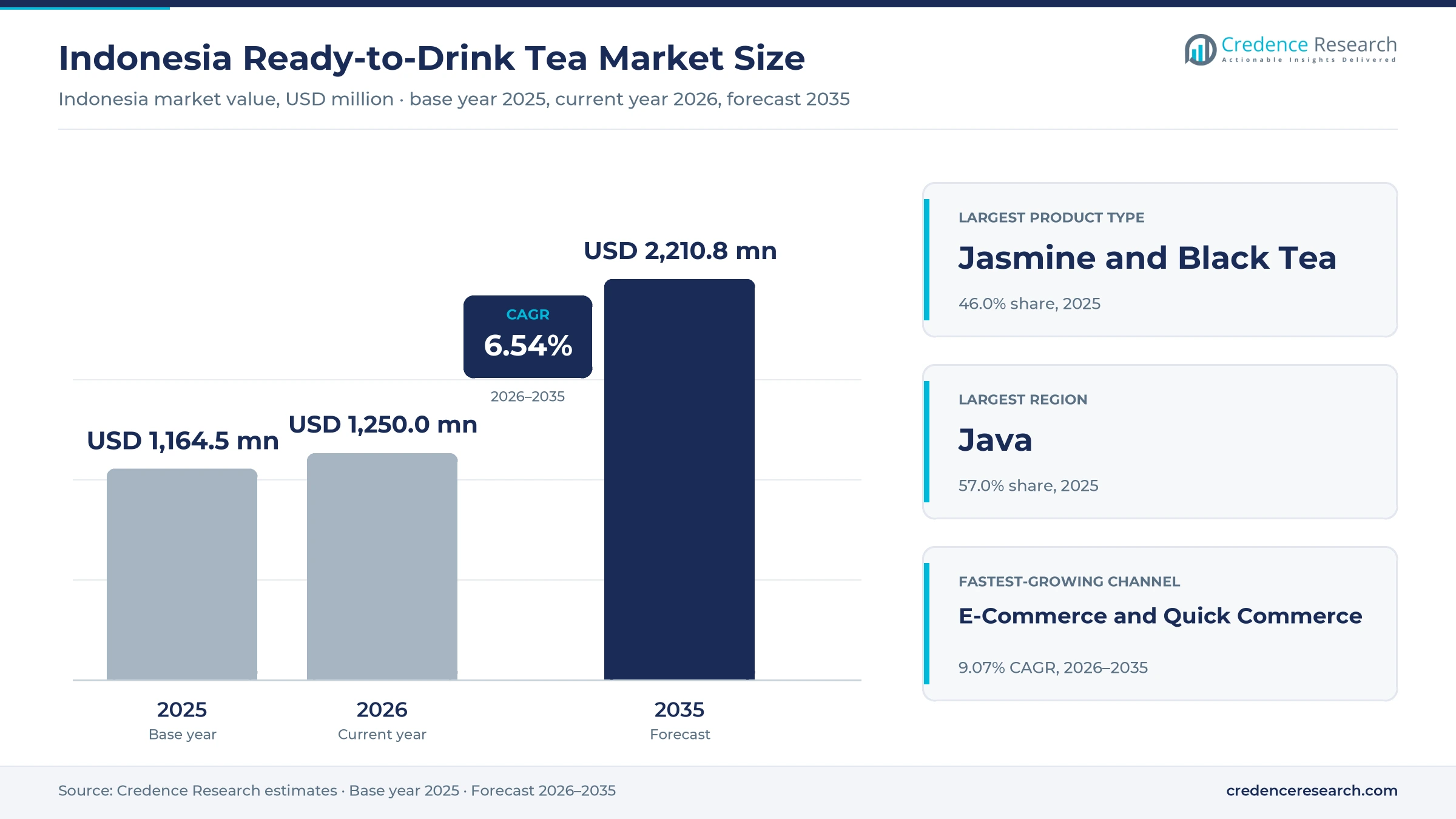Select the 2035 forecast bar
1456x819 pixels.
(x=679, y=479)
